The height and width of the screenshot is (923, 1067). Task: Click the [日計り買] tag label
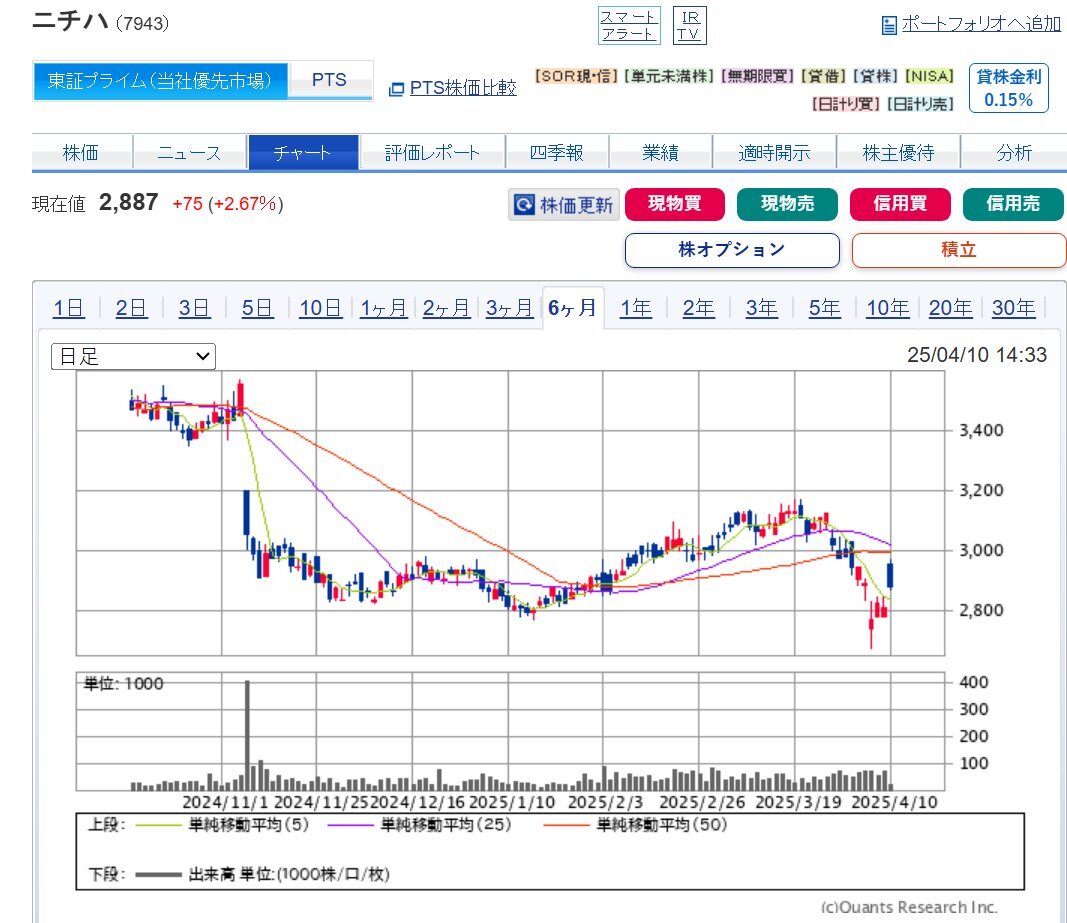coord(846,104)
